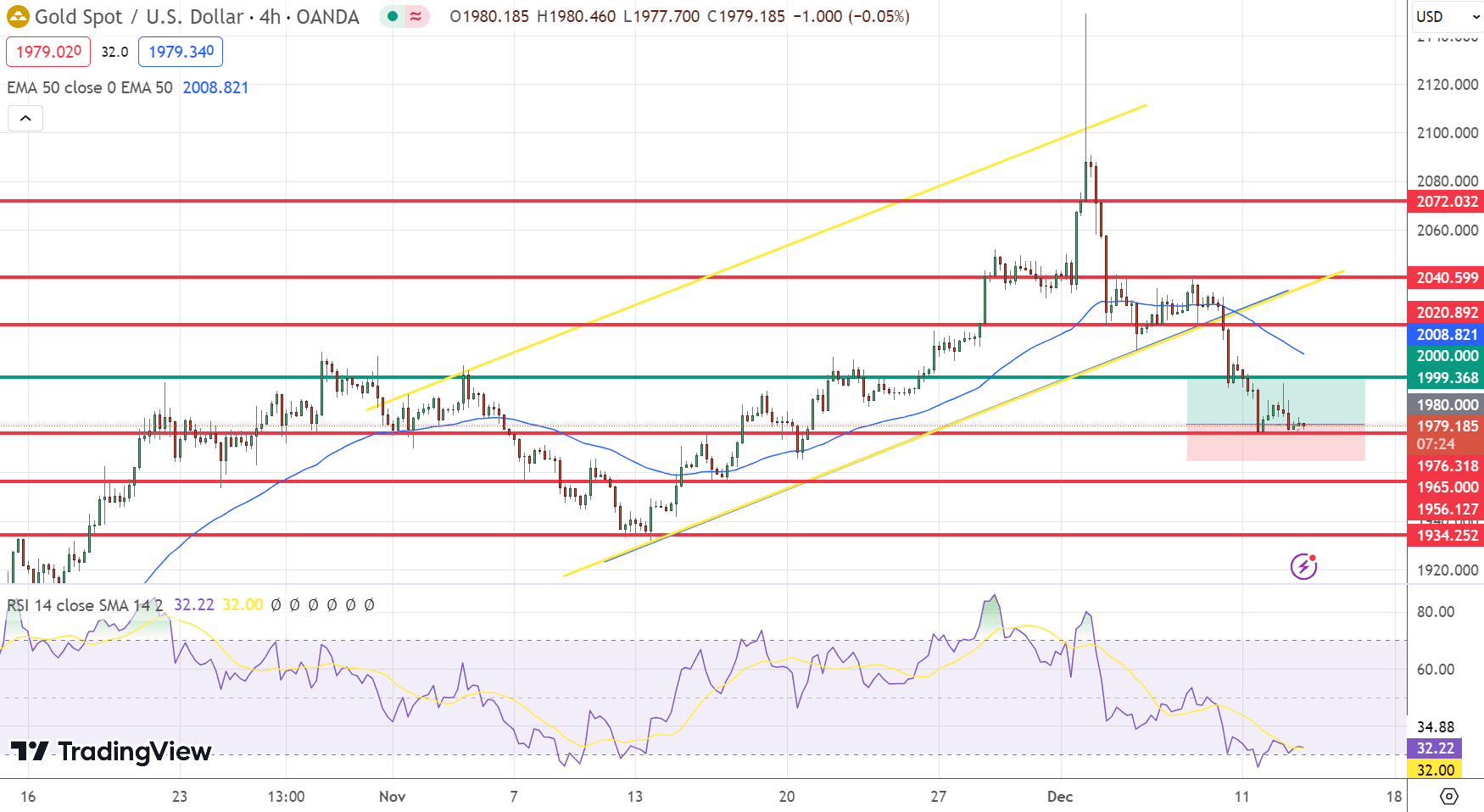Click the pink approximate-data indicator icon
This screenshot has width=1484, height=812.
pos(416,16)
